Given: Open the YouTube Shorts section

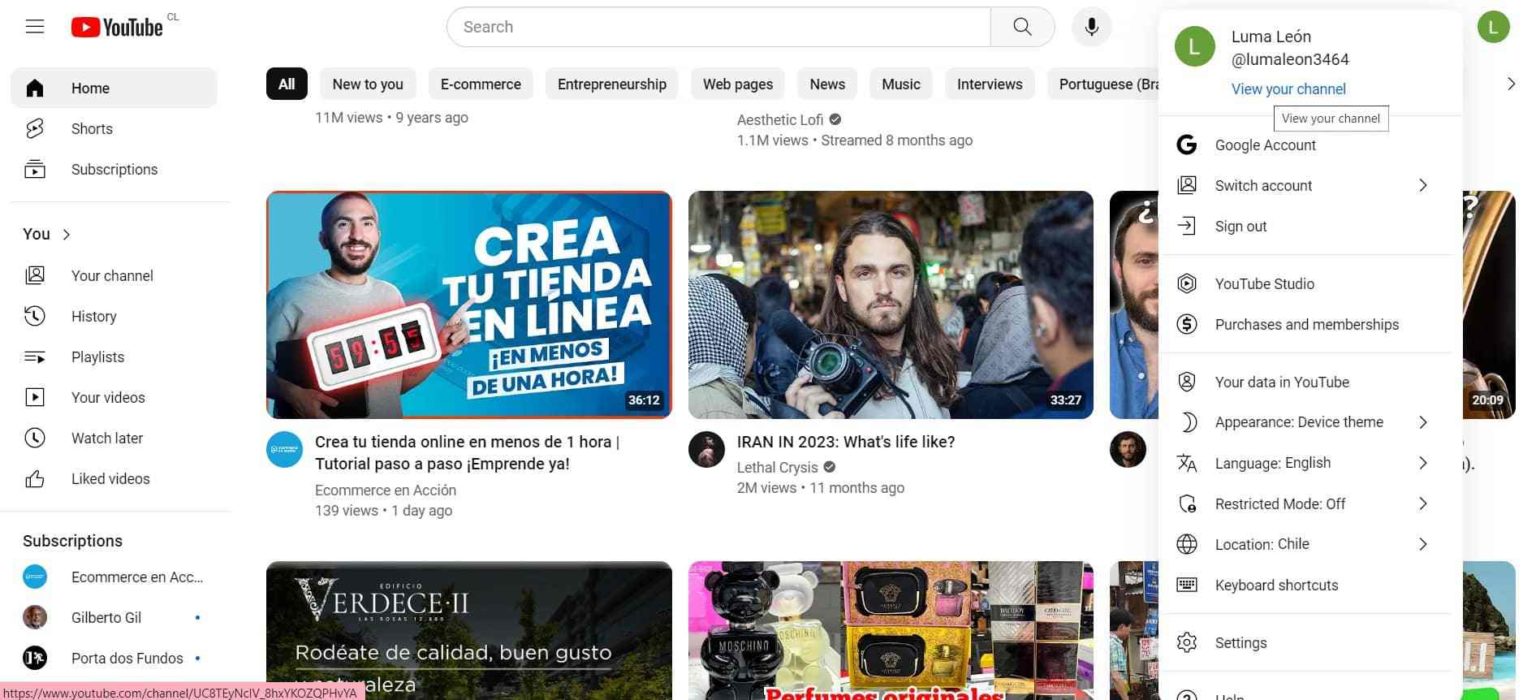Looking at the screenshot, I should point(91,128).
